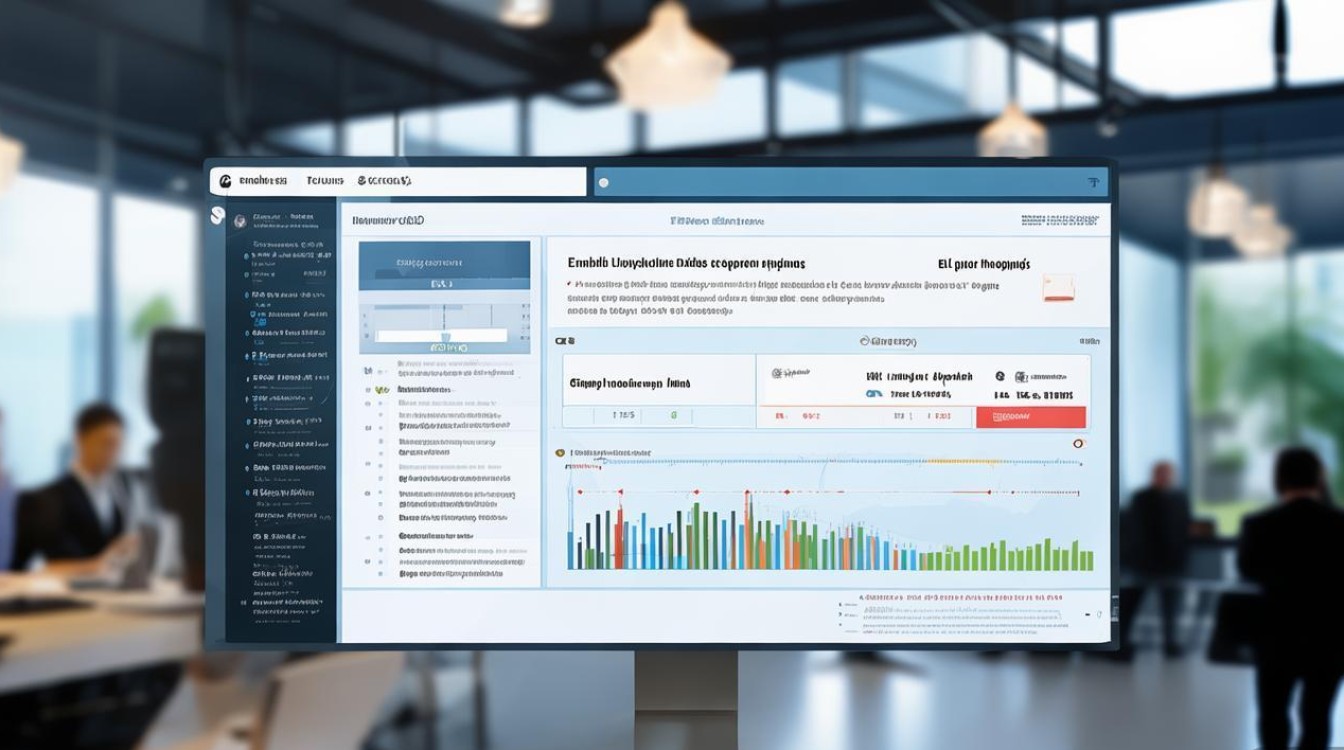1344x750 pixels.
Task: Open the second tab in the top tab bar
Action: pos(324,181)
